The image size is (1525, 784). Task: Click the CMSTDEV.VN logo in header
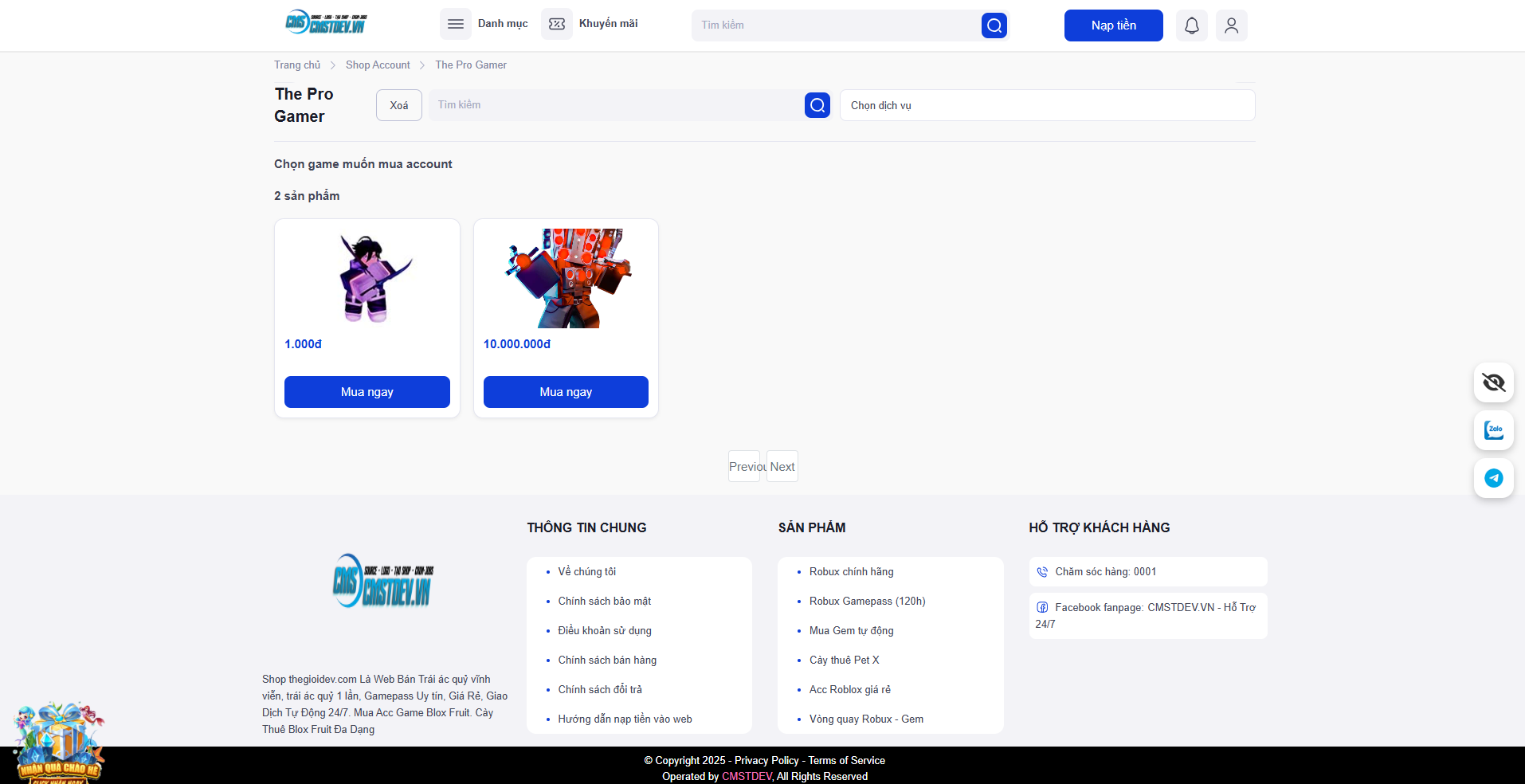click(x=327, y=24)
